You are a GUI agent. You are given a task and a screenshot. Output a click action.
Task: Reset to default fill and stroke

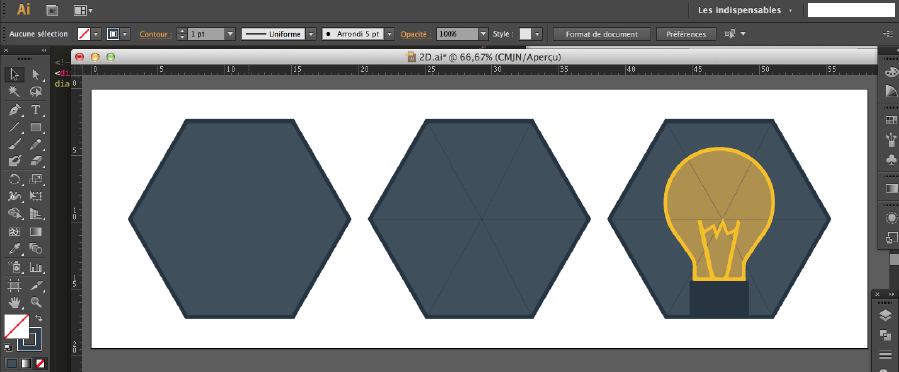8,347
